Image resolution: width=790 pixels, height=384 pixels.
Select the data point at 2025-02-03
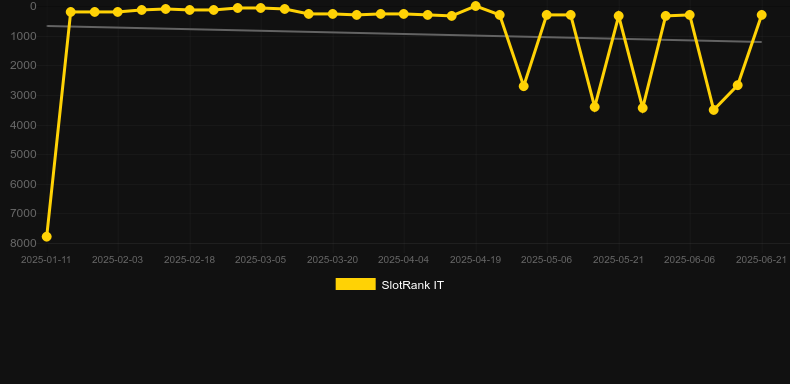click(x=117, y=12)
